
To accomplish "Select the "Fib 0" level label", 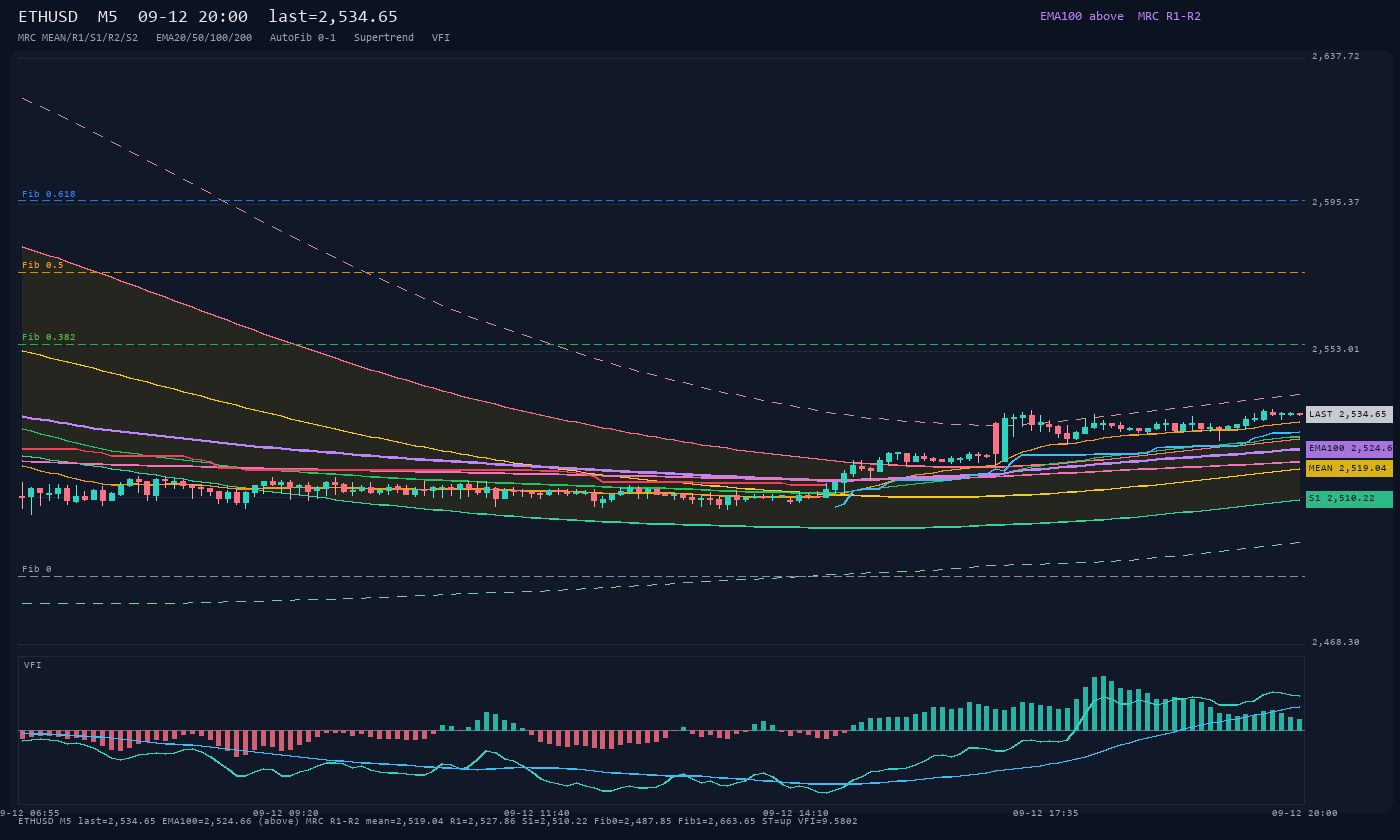I will point(37,569).
